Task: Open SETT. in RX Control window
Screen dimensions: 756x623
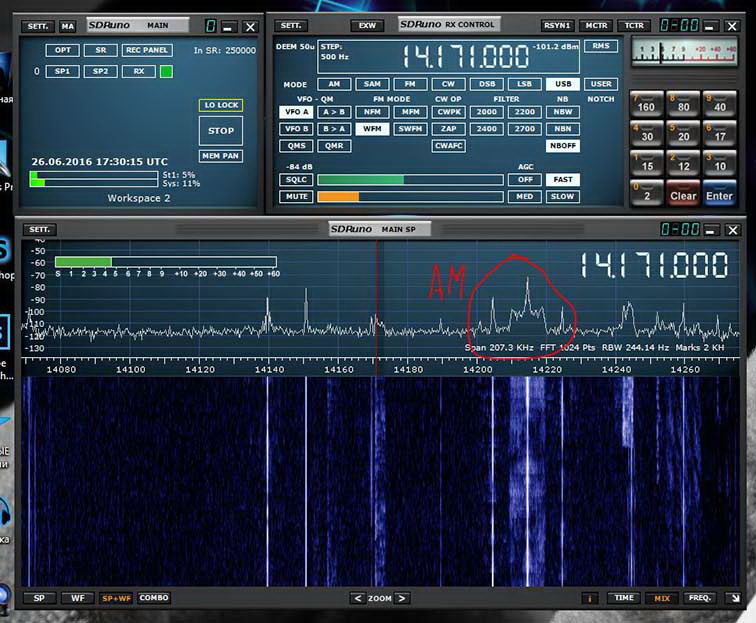Action: (x=291, y=26)
